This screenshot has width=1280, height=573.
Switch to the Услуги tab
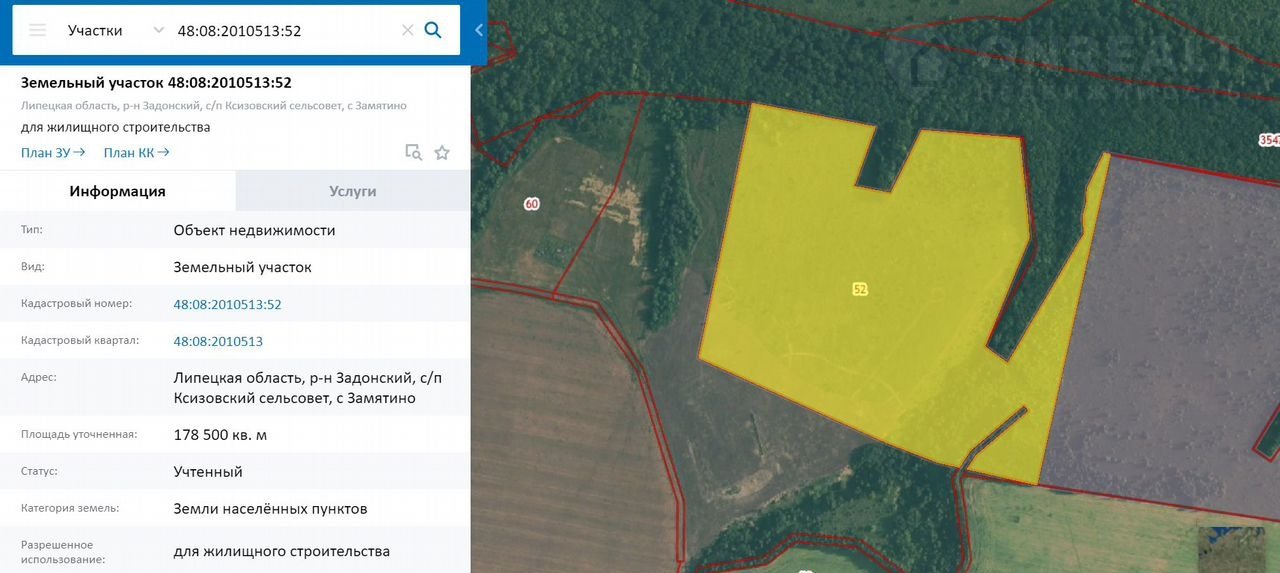[352, 191]
